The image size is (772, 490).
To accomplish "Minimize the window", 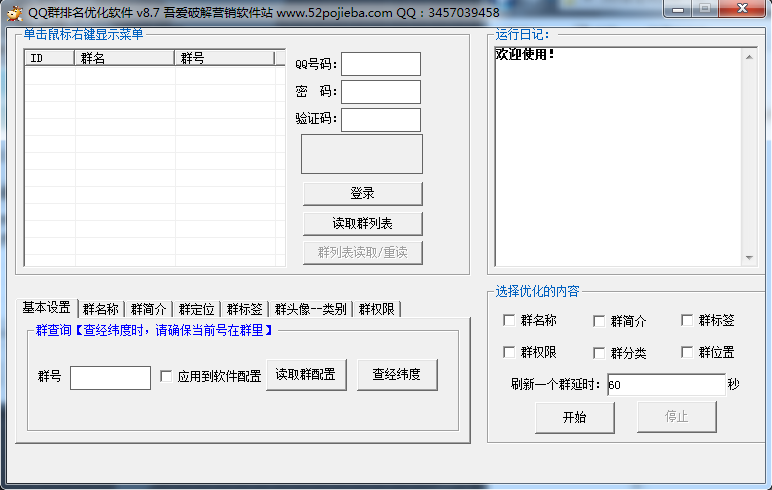I will pos(678,9).
